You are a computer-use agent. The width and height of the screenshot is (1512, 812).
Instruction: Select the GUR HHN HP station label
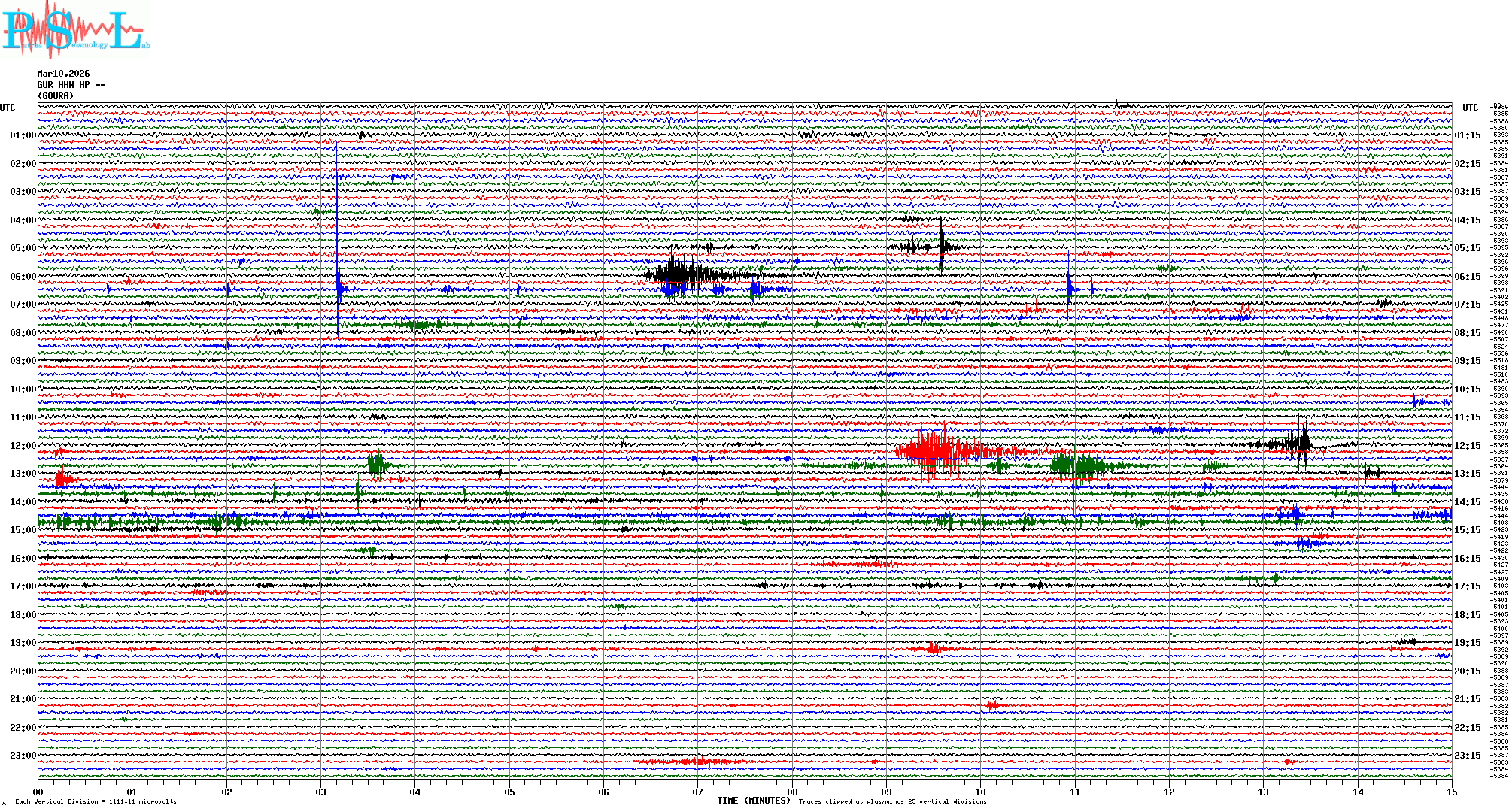pyautogui.click(x=71, y=85)
